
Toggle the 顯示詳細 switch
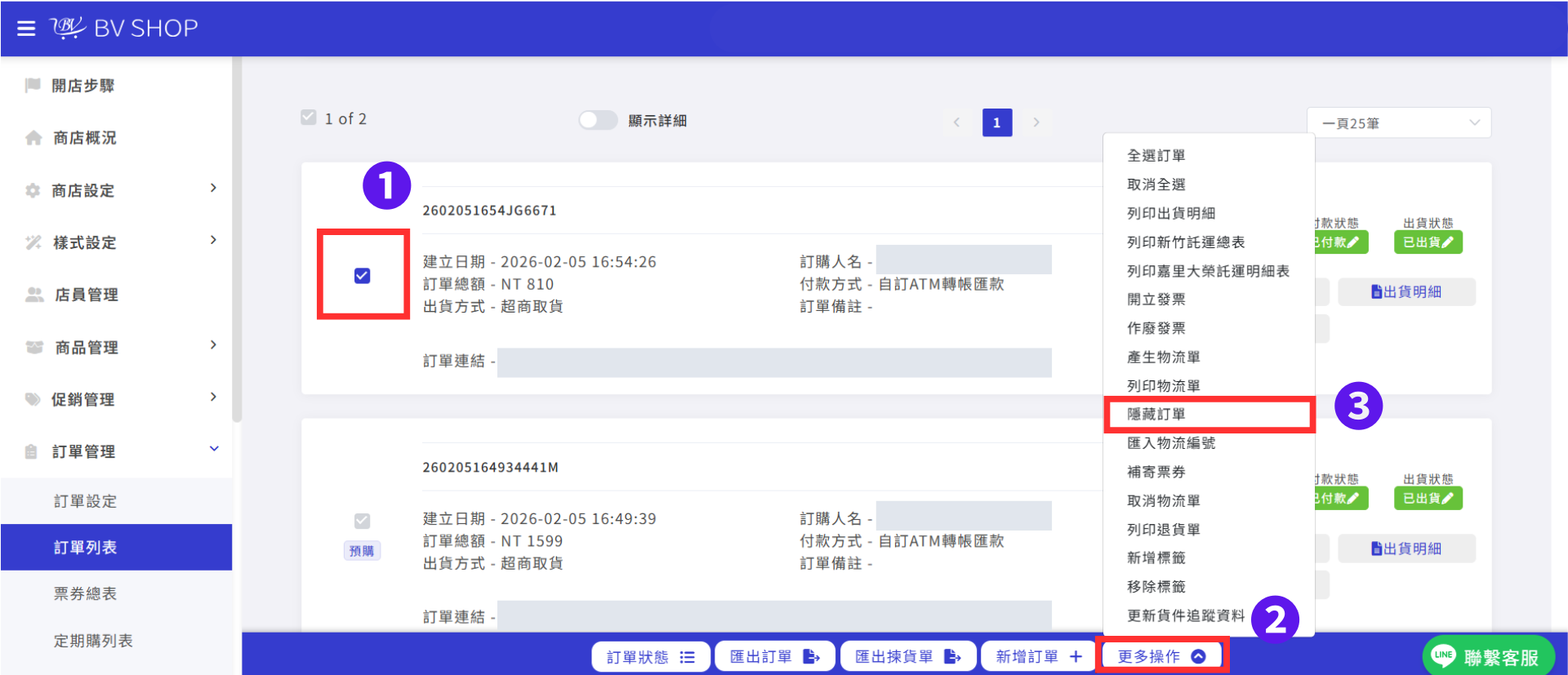598,121
